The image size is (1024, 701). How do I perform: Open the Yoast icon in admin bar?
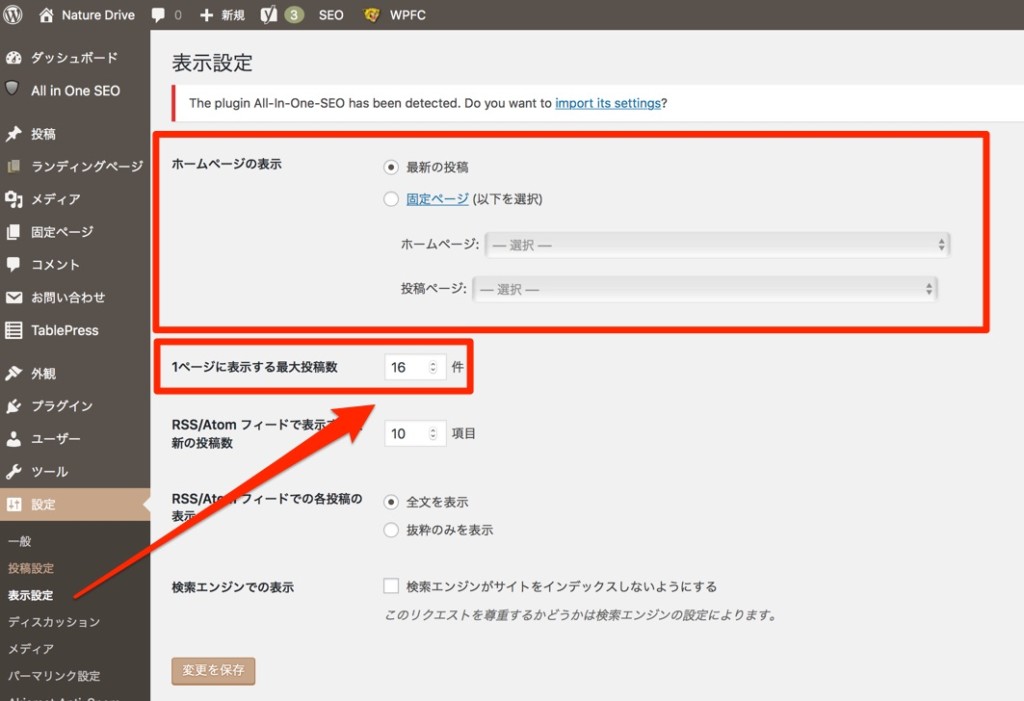[x=268, y=14]
